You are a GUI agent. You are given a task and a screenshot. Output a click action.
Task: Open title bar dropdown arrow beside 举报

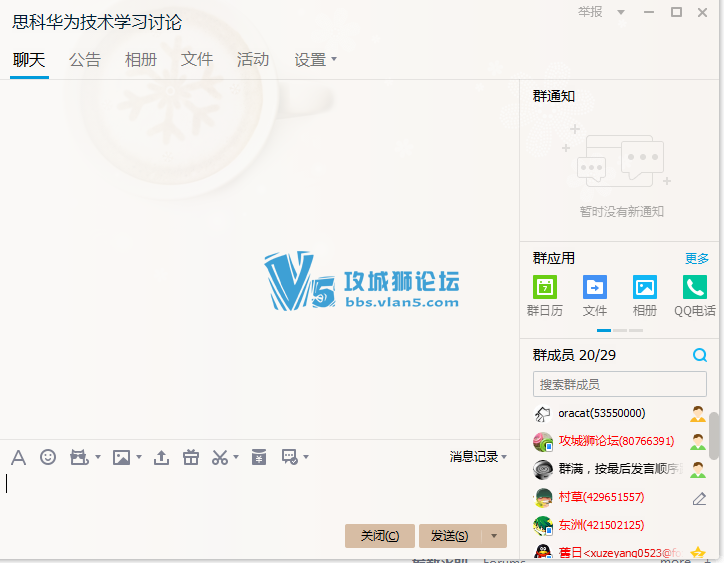coord(621,12)
